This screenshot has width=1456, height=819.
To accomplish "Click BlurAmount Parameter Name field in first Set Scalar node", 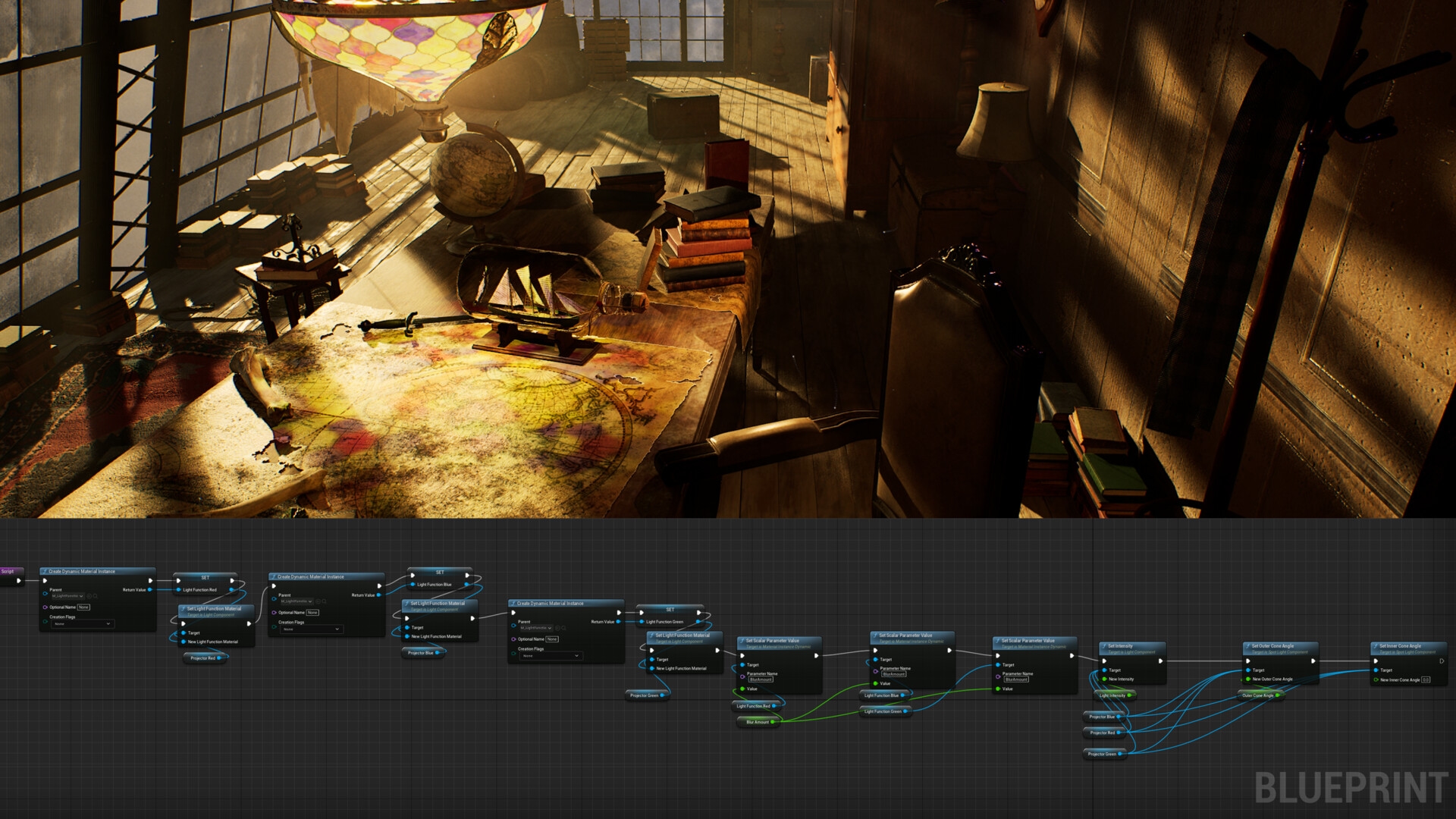I will pos(761,679).
